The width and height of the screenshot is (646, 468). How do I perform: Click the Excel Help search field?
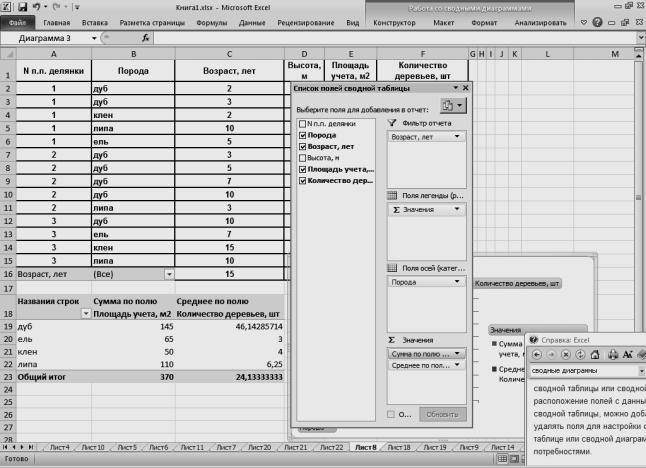(584, 370)
